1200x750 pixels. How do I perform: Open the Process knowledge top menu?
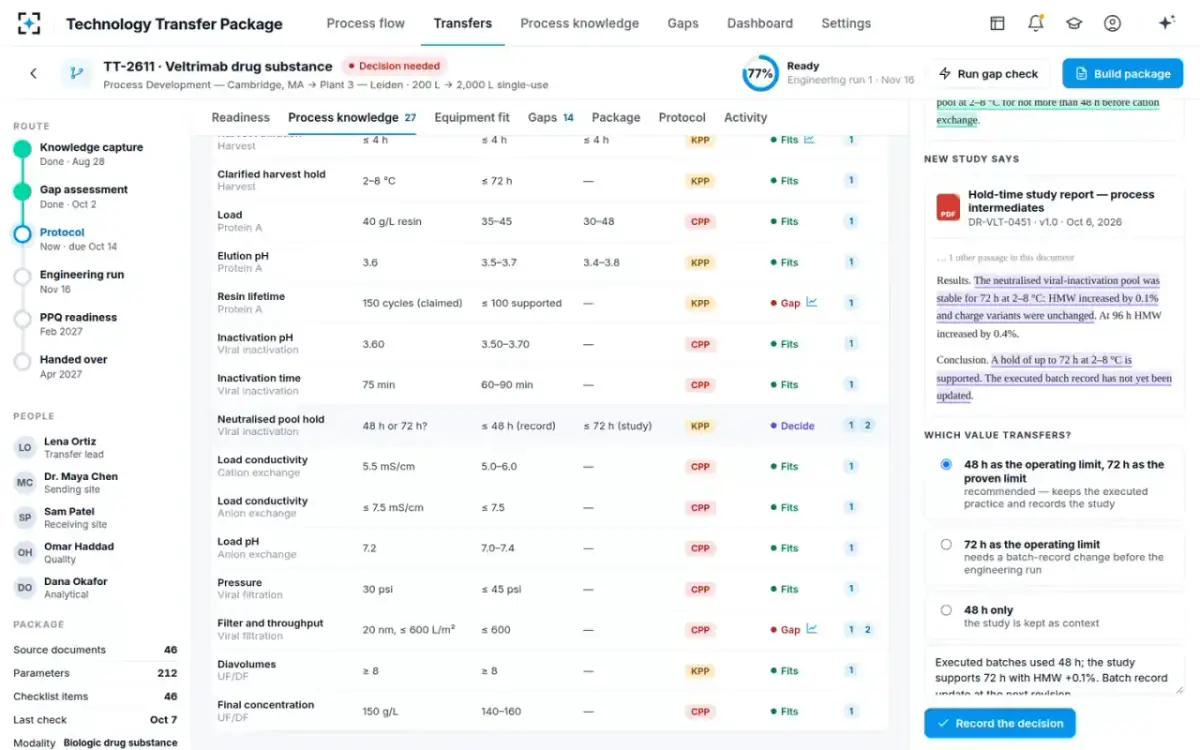coord(579,23)
